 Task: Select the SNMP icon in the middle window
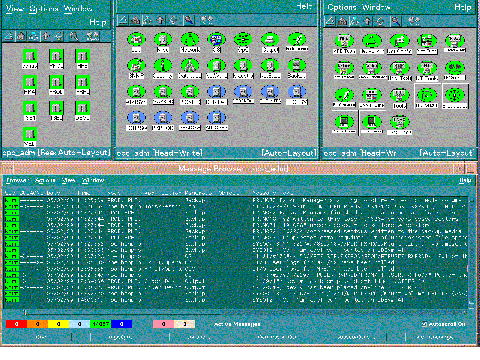(136, 69)
